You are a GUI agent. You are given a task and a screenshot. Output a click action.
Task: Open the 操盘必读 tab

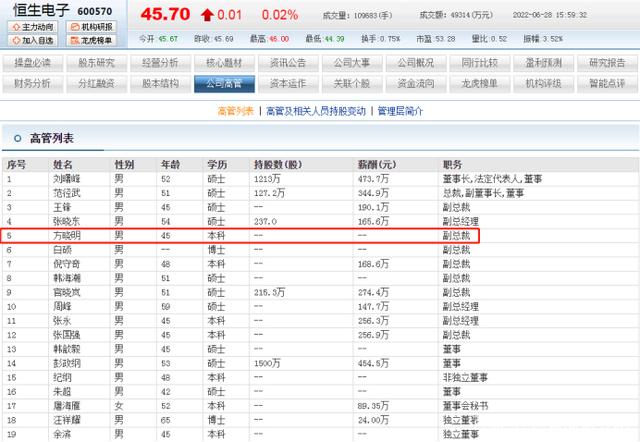coord(33,63)
